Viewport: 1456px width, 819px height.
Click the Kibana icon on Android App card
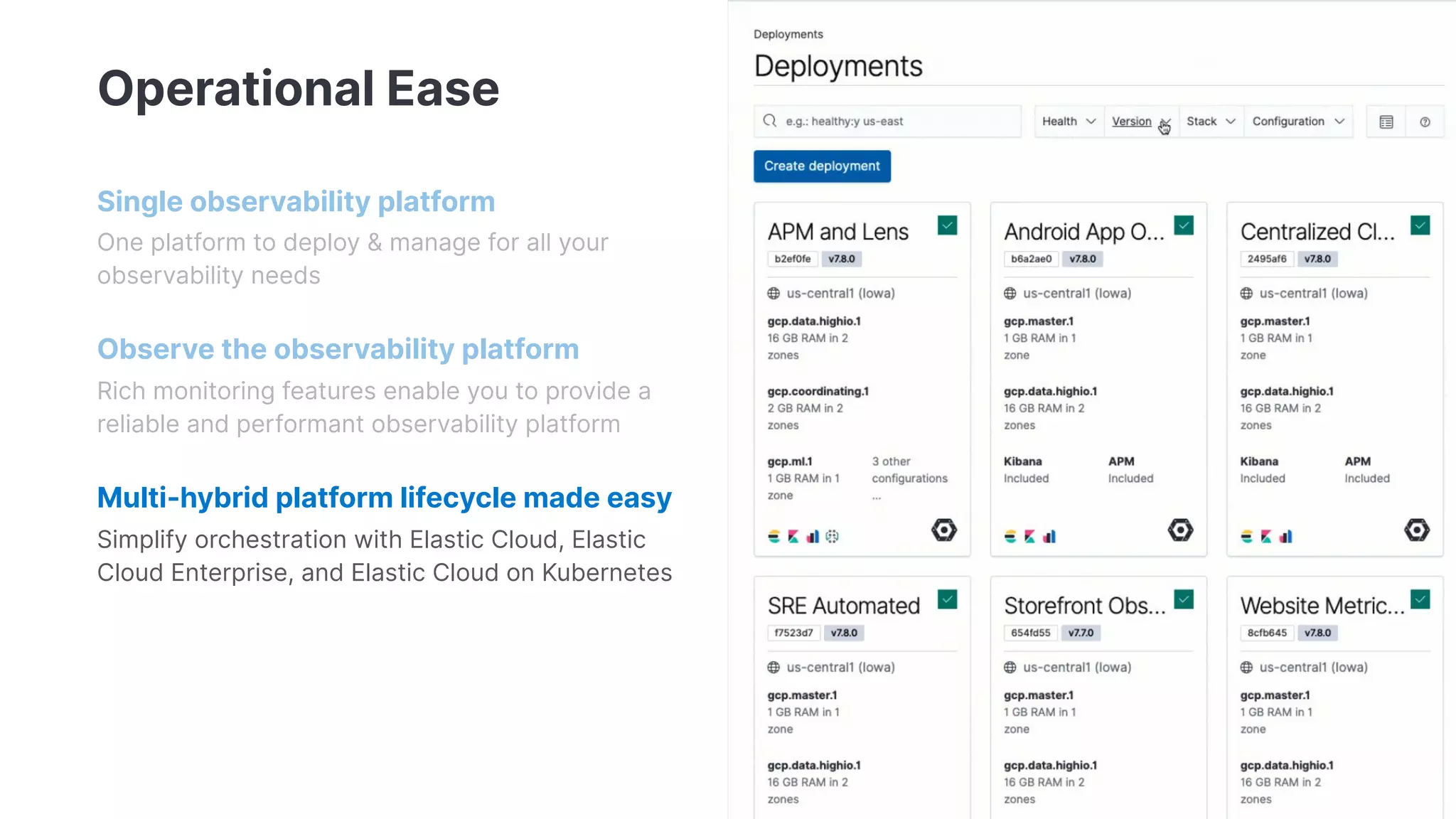coord(1029,537)
